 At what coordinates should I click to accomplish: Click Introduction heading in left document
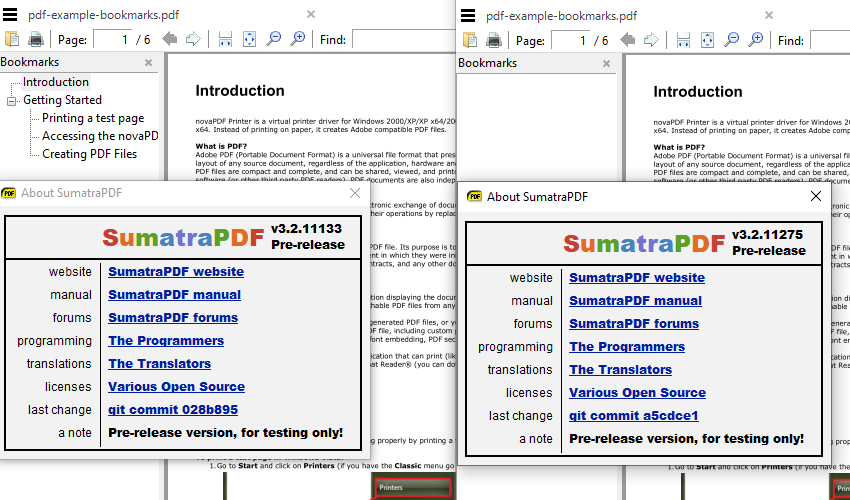(240, 91)
